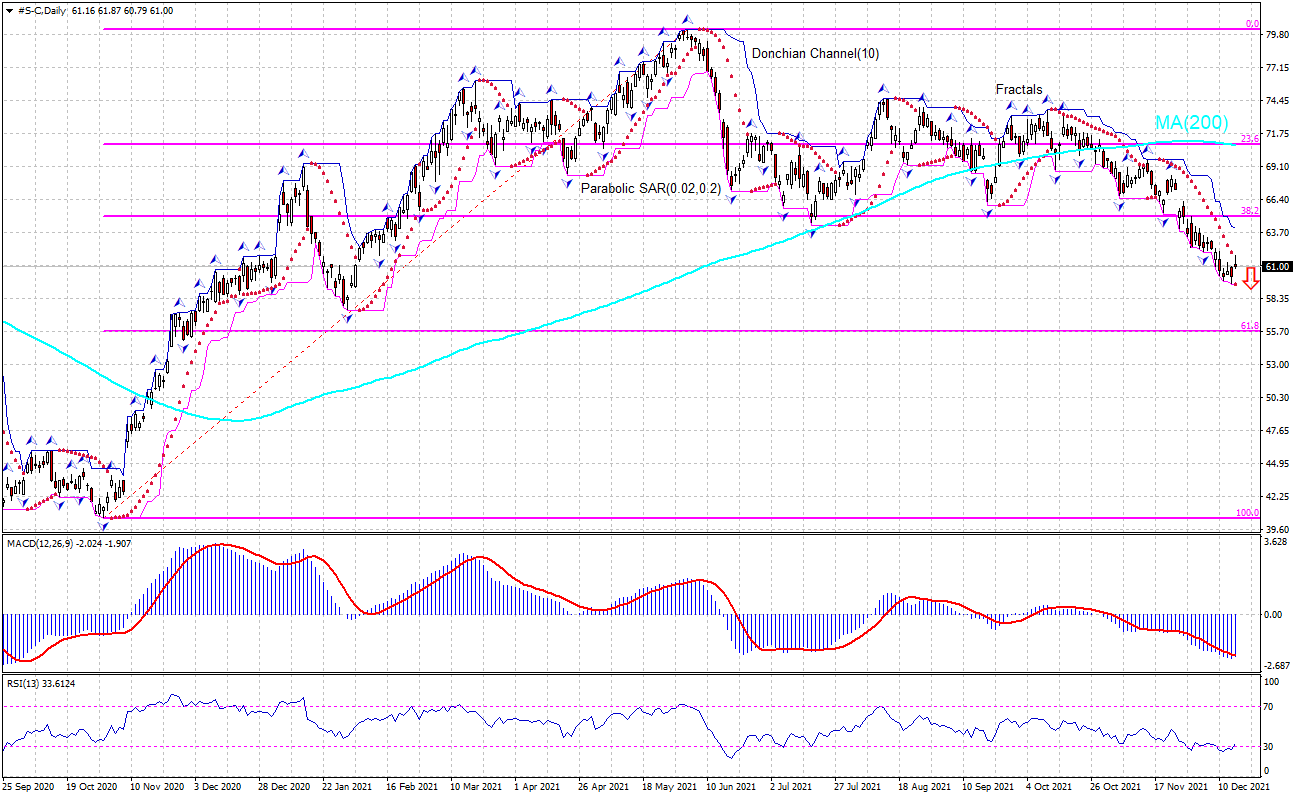
Task: Click the red down arrow marker
Action: (x=1250, y=279)
